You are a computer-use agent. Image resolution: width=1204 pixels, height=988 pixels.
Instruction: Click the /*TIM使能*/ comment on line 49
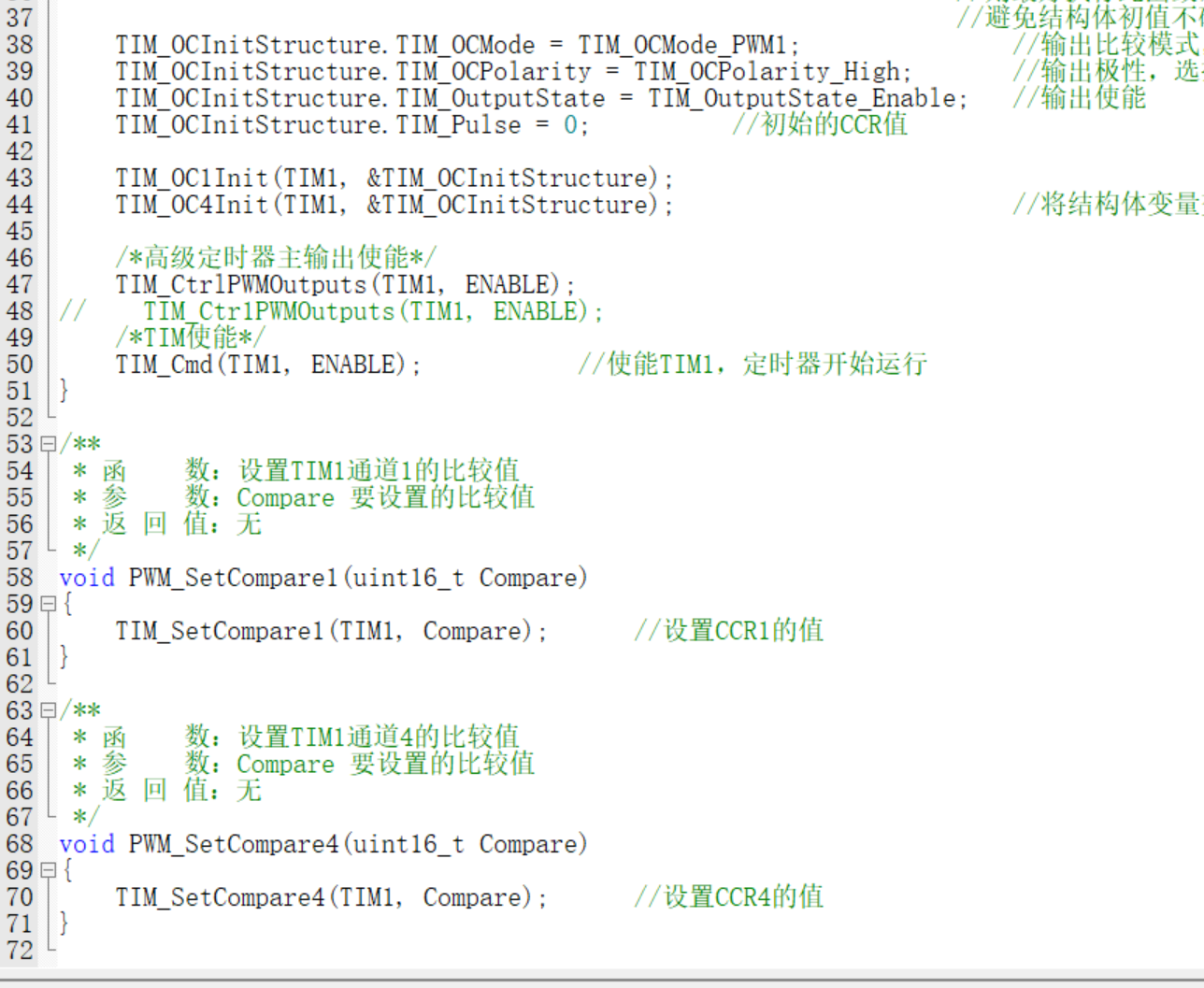(x=191, y=337)
